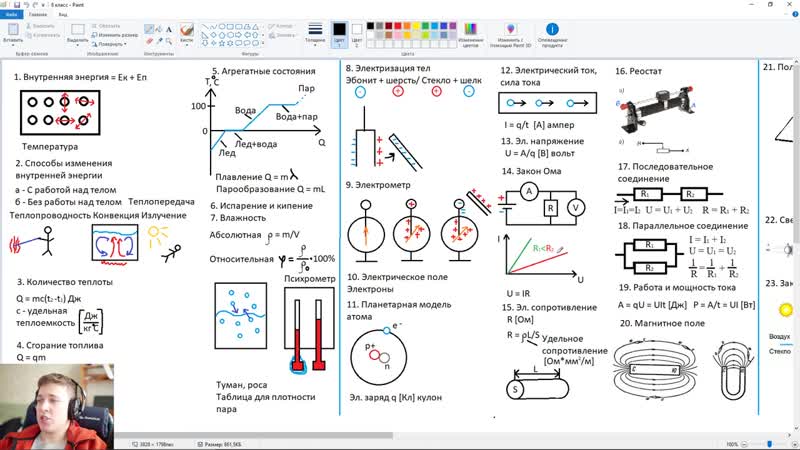Click the Paste (Вставить) clipboard icon
800x450 pixels.
13,29
